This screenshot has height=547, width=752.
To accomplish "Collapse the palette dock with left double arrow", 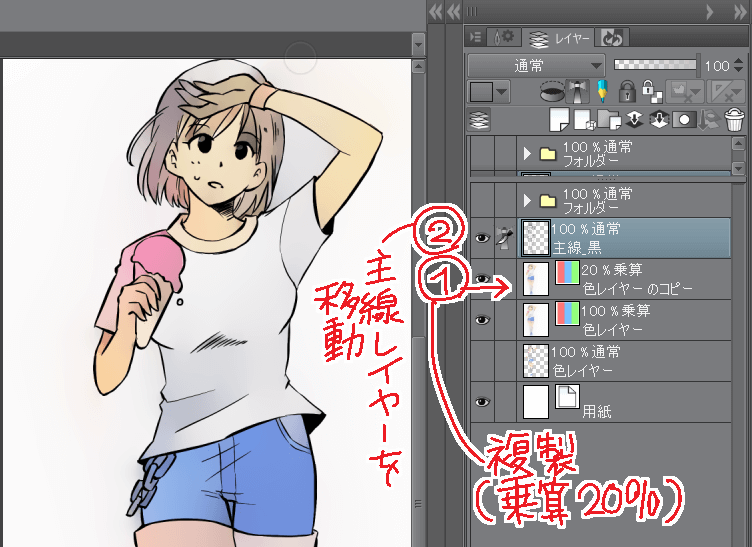I will [x=435, y=12].
